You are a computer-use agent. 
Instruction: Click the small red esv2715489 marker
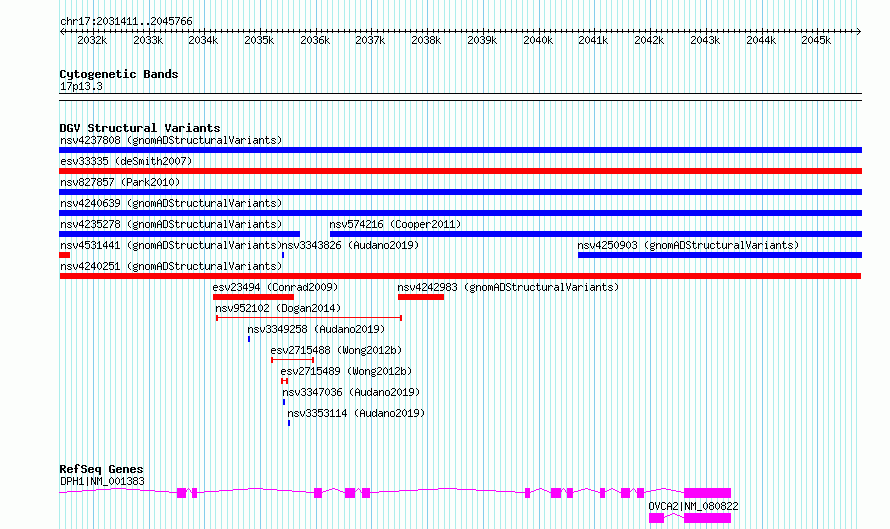(x=284, y=381)
